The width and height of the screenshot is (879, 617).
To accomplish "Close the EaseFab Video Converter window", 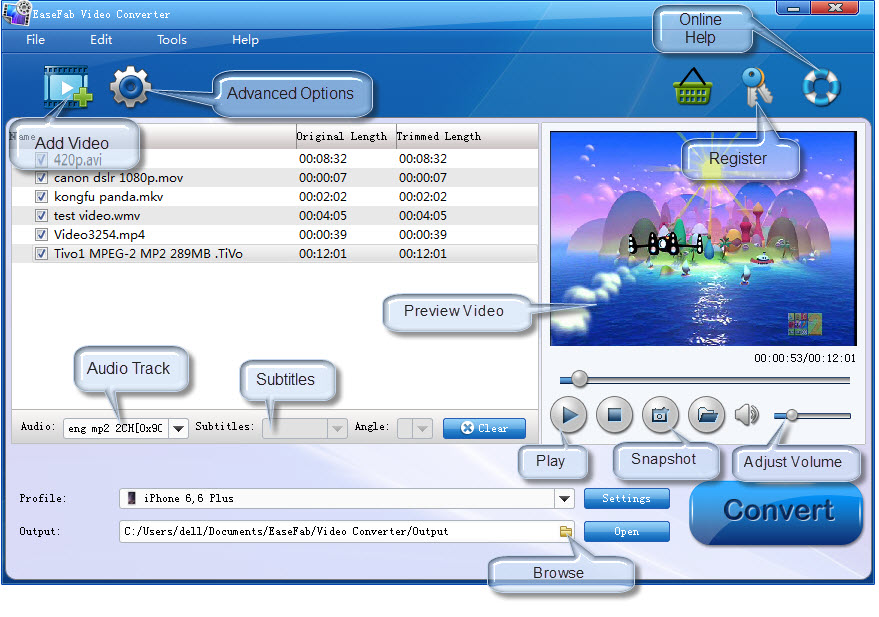I will pos(835,8).
